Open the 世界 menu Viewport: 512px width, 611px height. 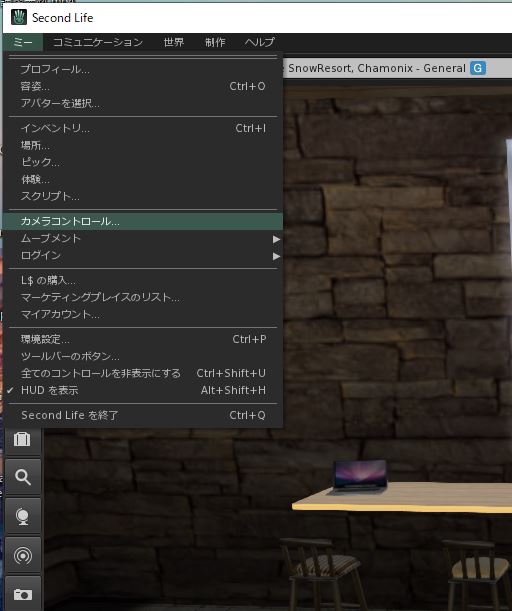tap(174, 42)
